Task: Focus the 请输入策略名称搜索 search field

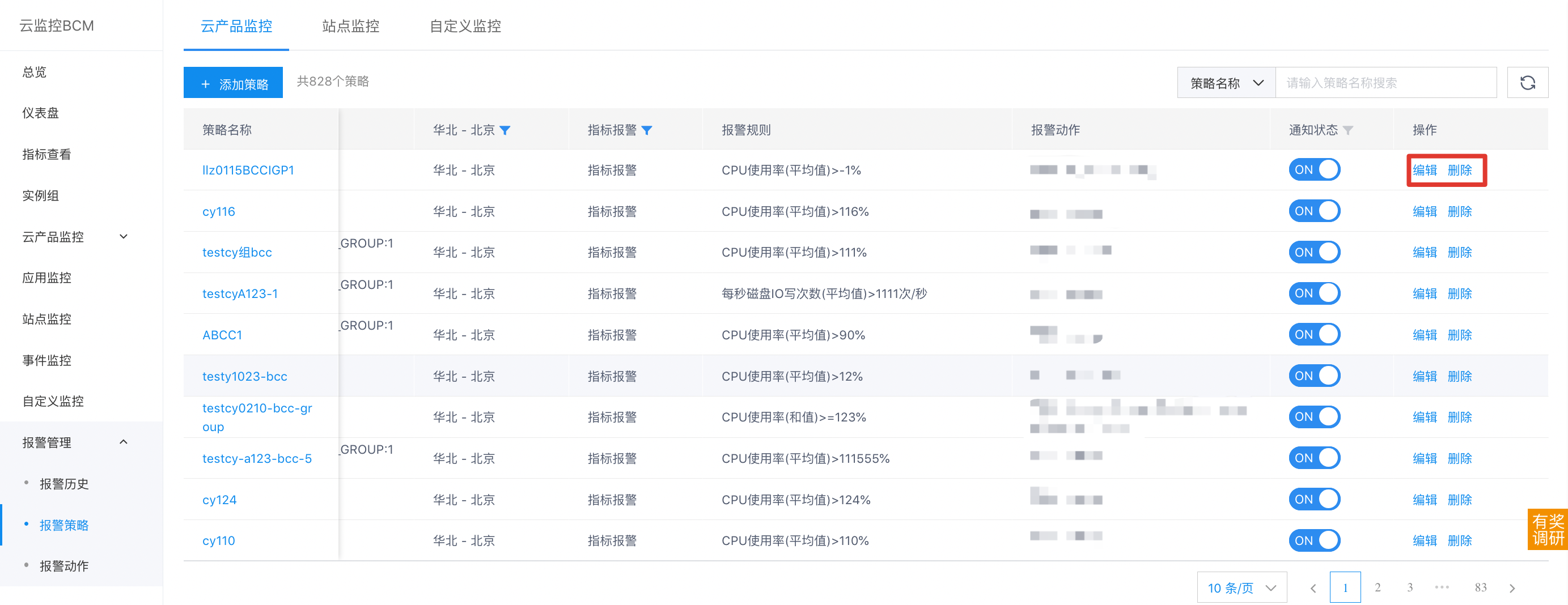Action: pyautogui.click(x=1386, y=83)
